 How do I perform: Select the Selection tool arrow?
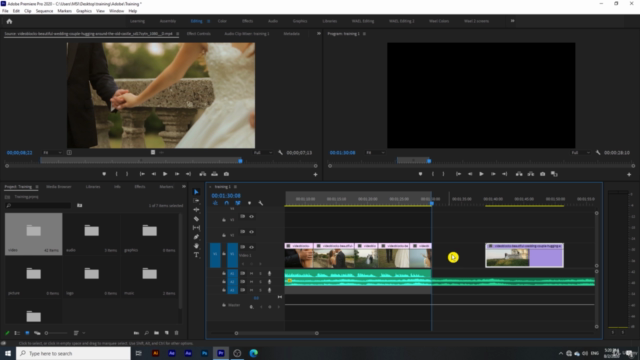point(196,192)
